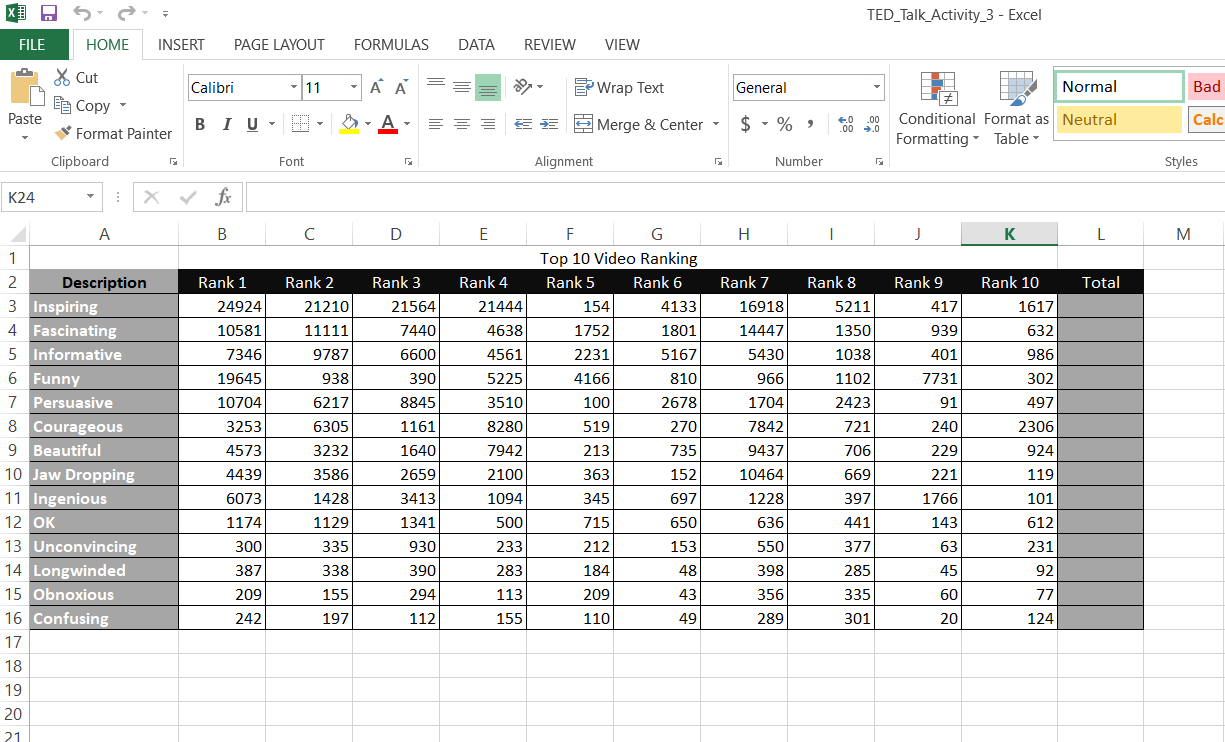Switch to the FORMULAS tab
This screenshot has width=1225, height=742.
point(391,44)
